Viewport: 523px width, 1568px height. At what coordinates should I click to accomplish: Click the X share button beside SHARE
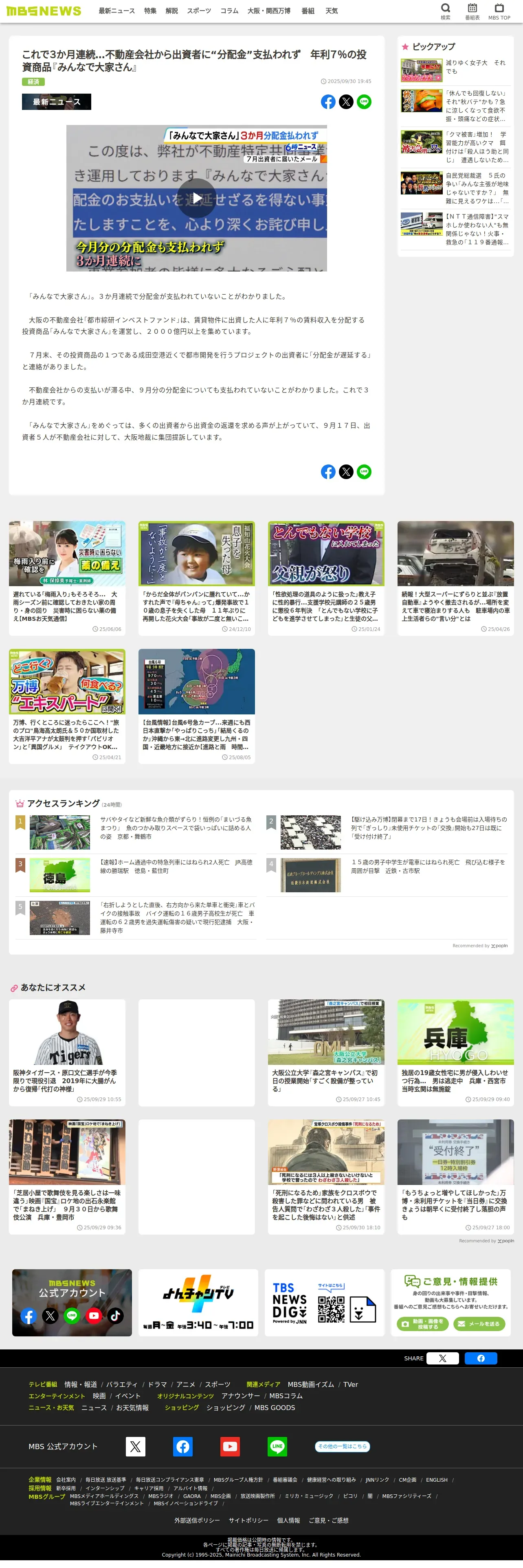pos(443,1358)
